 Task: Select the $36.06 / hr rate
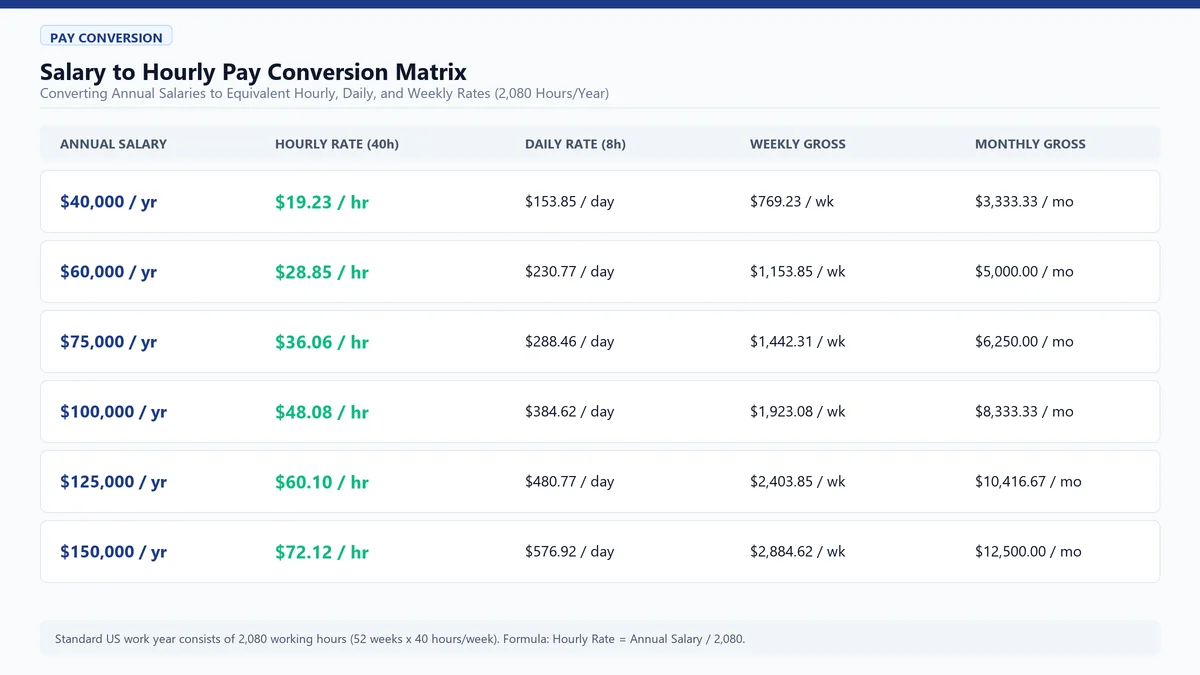[x=322, y=342]
